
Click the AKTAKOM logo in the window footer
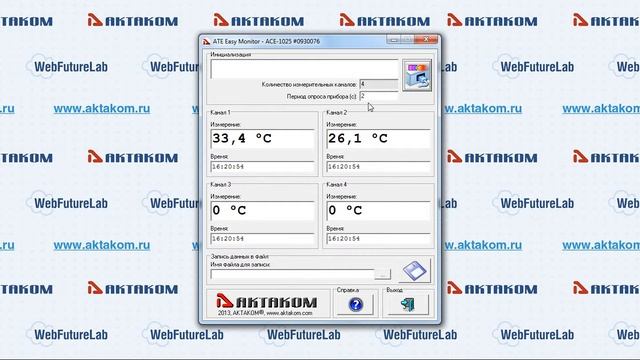coord(267,301)
